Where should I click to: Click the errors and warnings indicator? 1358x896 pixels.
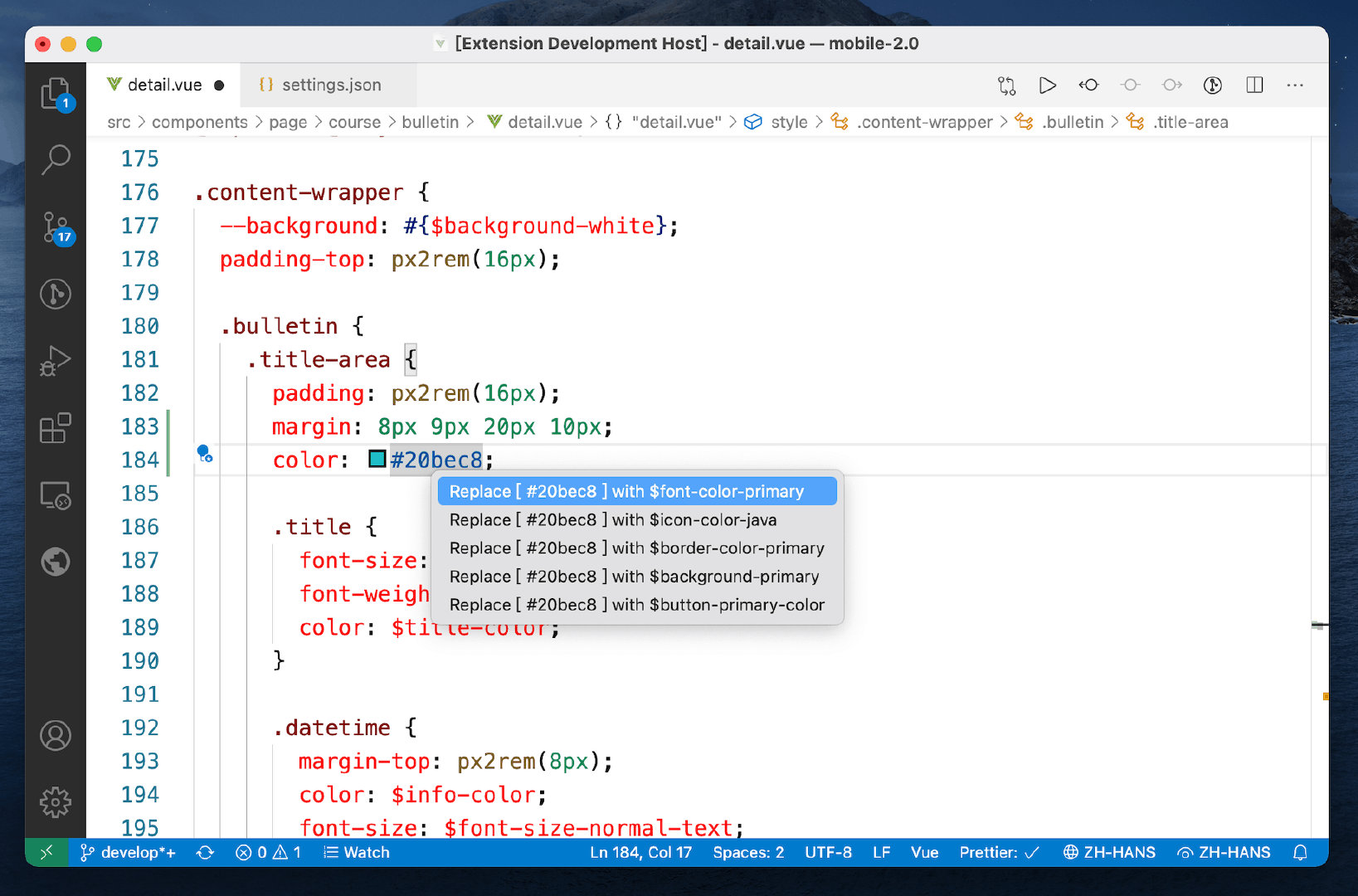269,852
